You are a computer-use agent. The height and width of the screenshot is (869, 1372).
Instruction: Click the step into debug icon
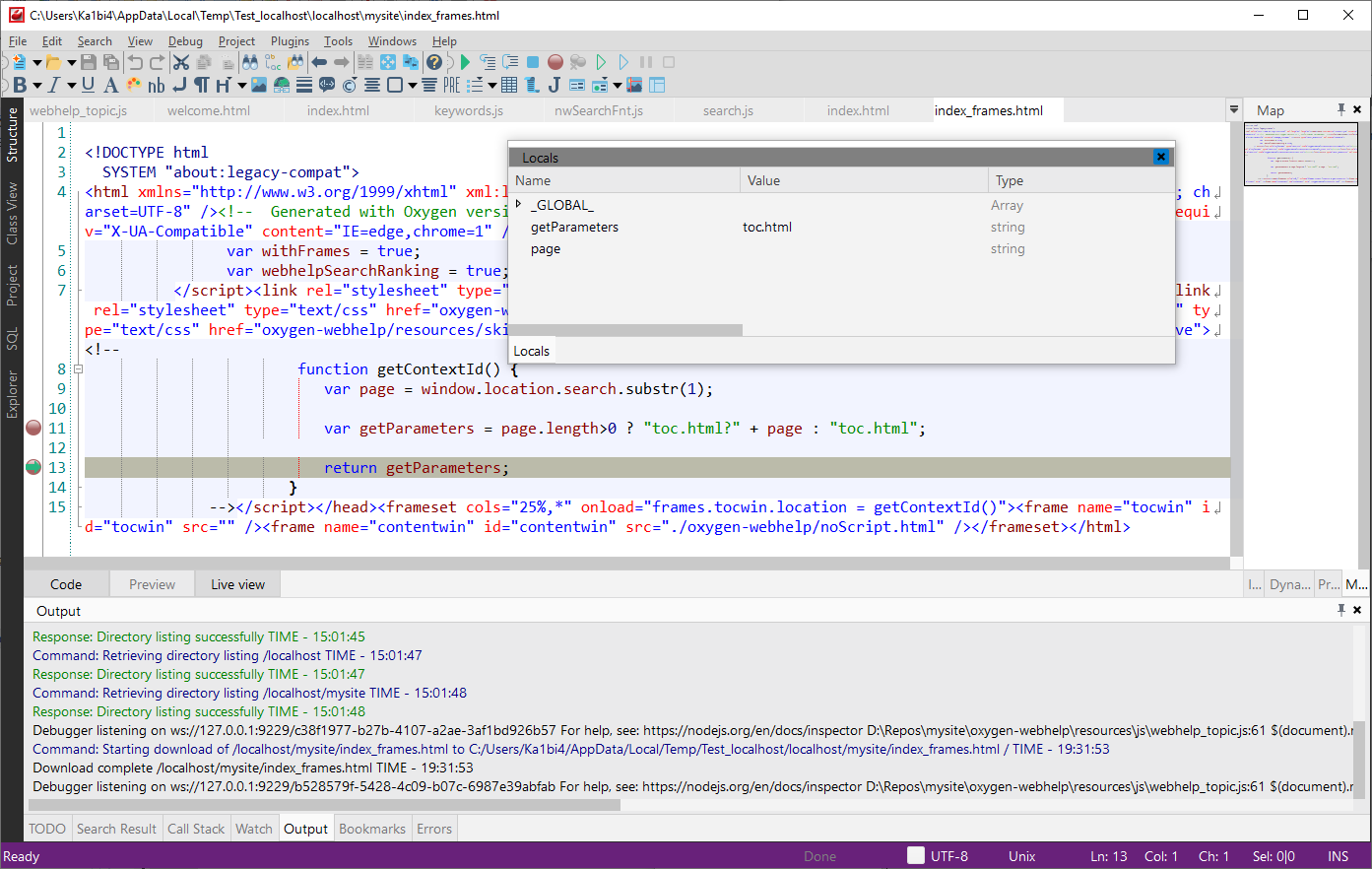(487, 62)
